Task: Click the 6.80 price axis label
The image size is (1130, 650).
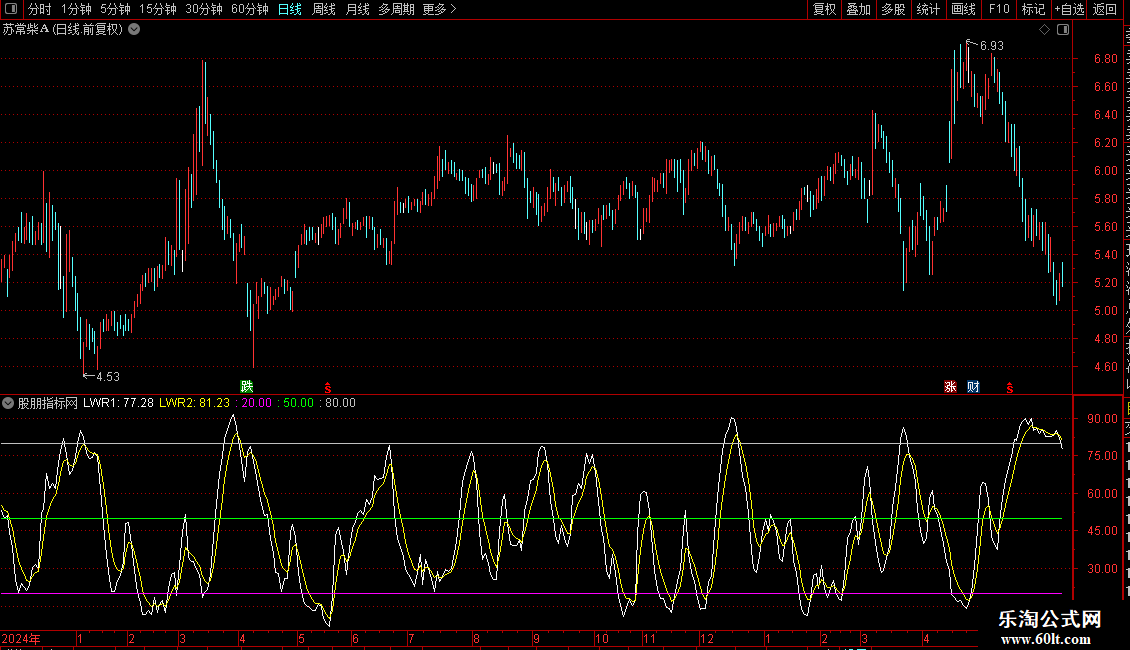Action: tap(1105, 59)
